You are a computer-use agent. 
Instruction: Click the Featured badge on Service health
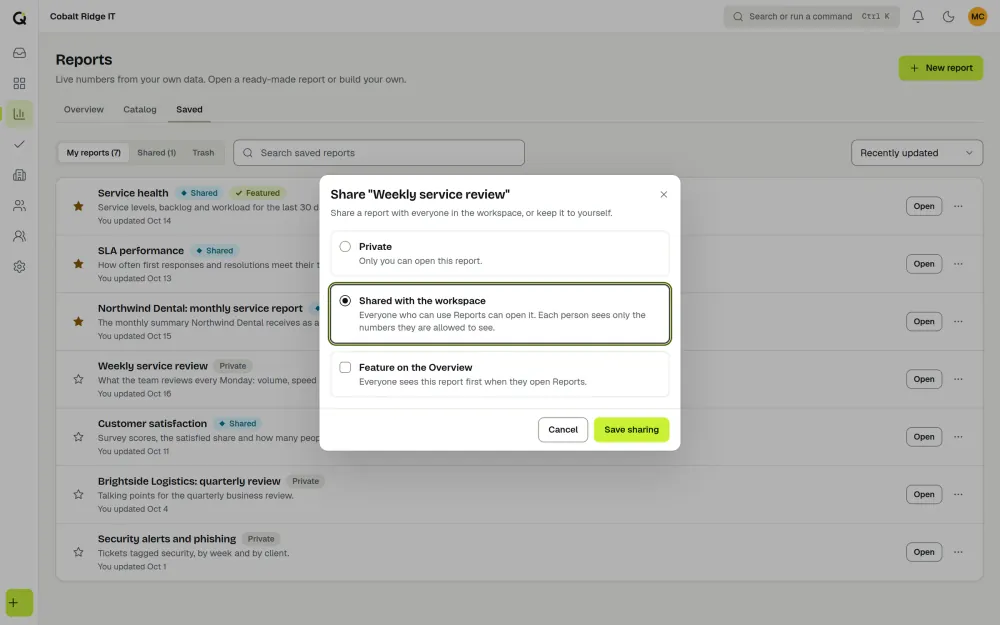tap(258, 193)
